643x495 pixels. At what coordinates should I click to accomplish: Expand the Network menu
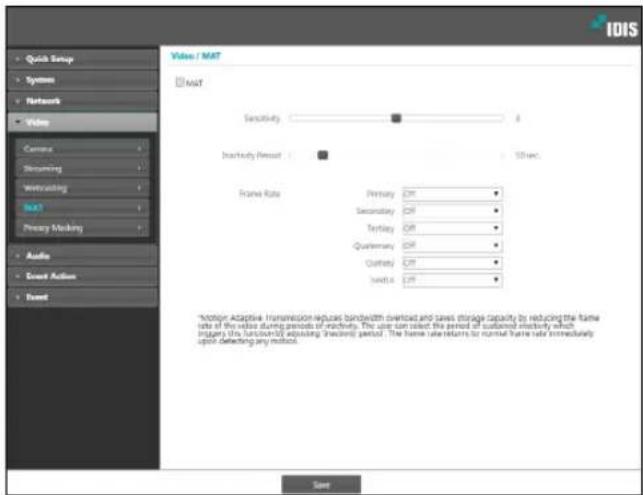pos(82,101)
